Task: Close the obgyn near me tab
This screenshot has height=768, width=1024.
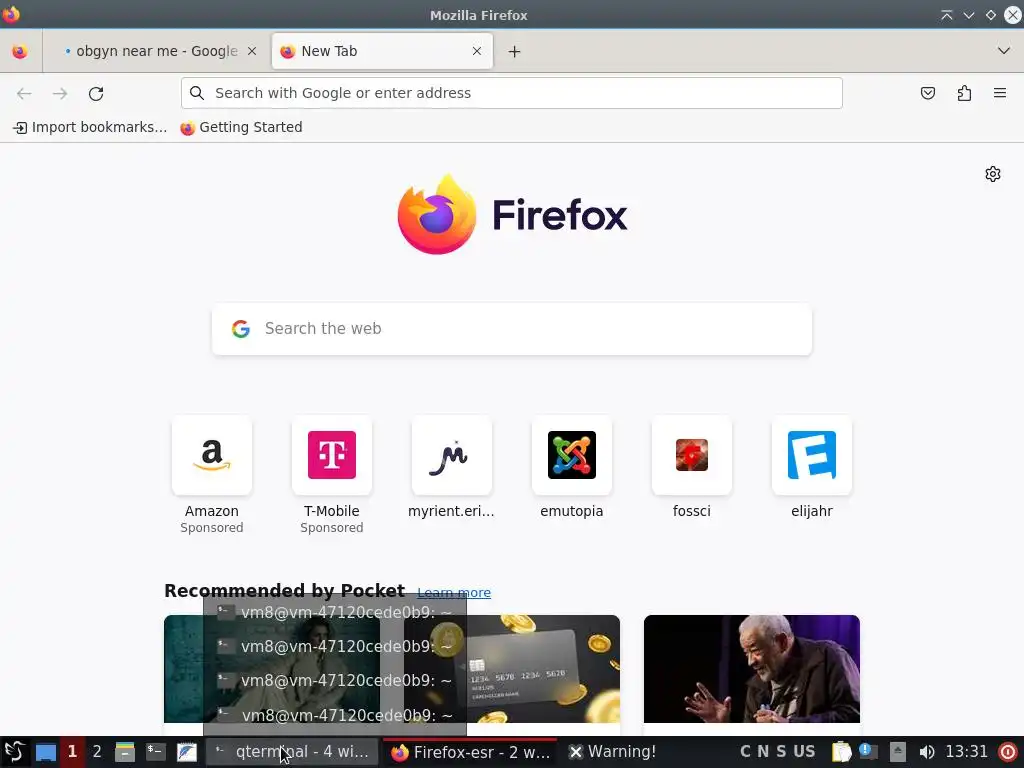Action: pyautogui.click(x=252, y=51)
